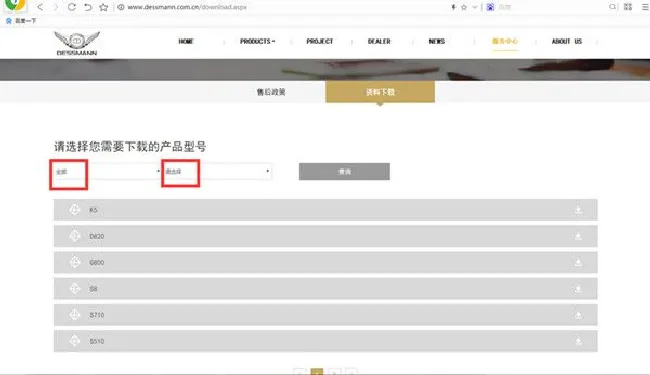Screen dimensions: 650x375
Task: Download the G800 file with its download icon
Action: tap(578, 262)
